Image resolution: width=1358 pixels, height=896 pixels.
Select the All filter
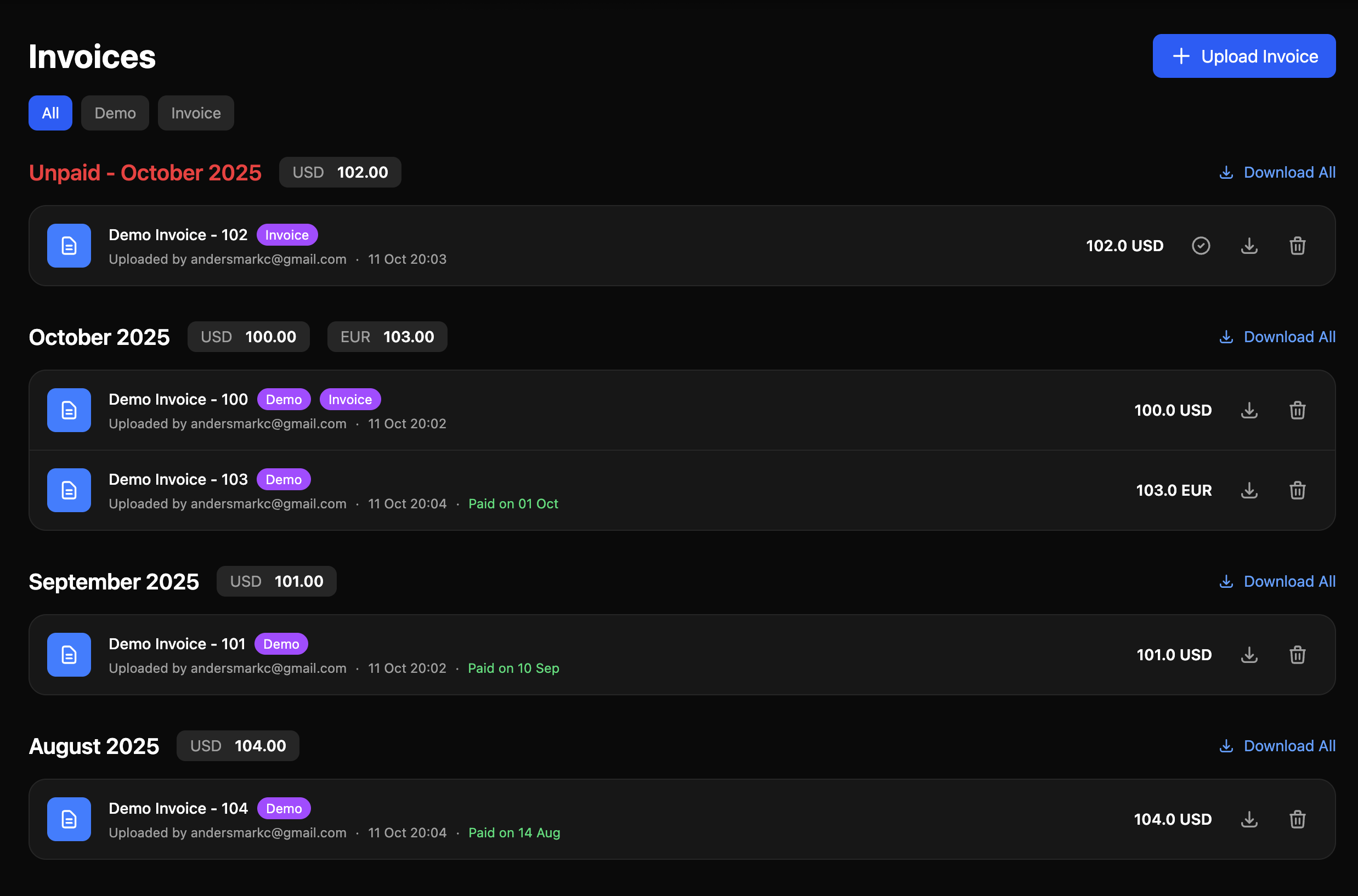tap(50, 112)
